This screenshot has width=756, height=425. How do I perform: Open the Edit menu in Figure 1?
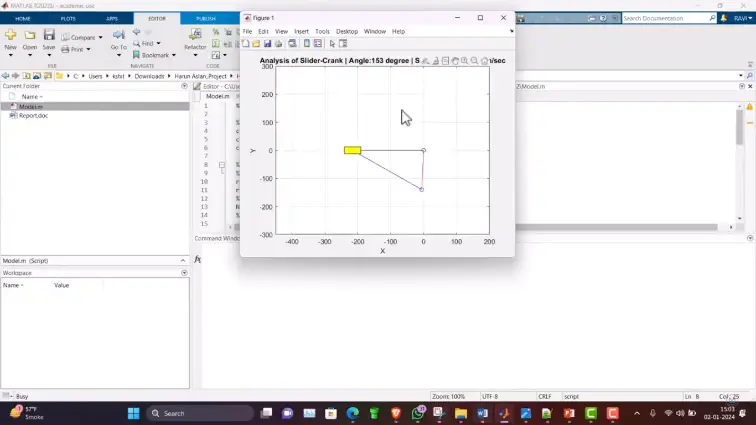[x=263, y=31]
